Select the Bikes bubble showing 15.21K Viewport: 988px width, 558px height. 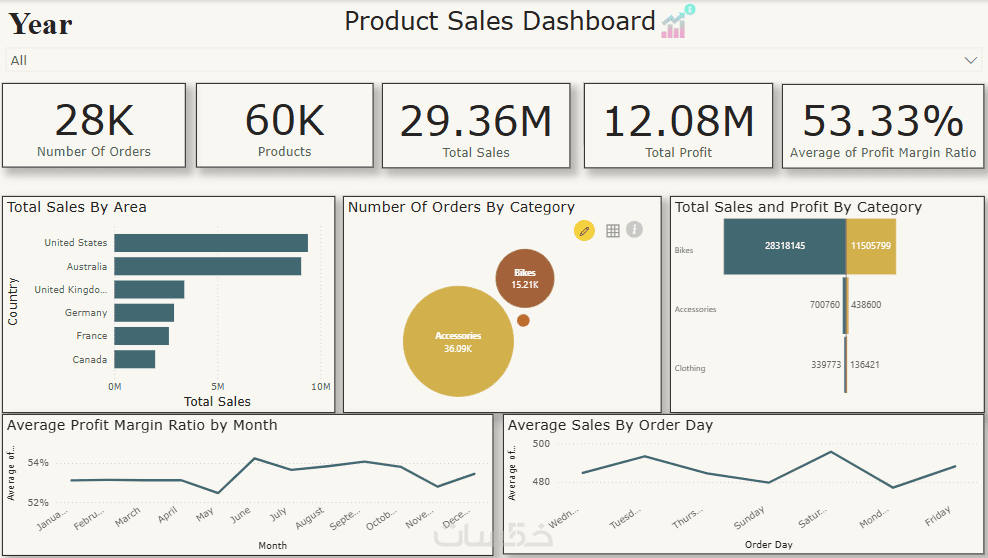tap(524, 278)
